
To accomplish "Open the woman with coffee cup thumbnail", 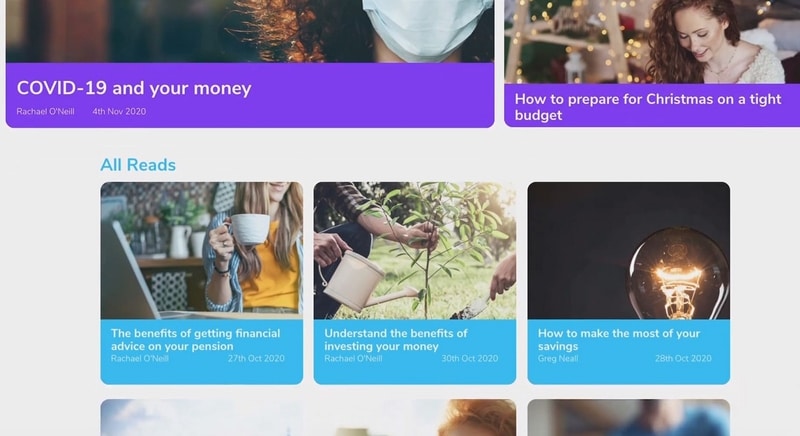I will point(202,250).
